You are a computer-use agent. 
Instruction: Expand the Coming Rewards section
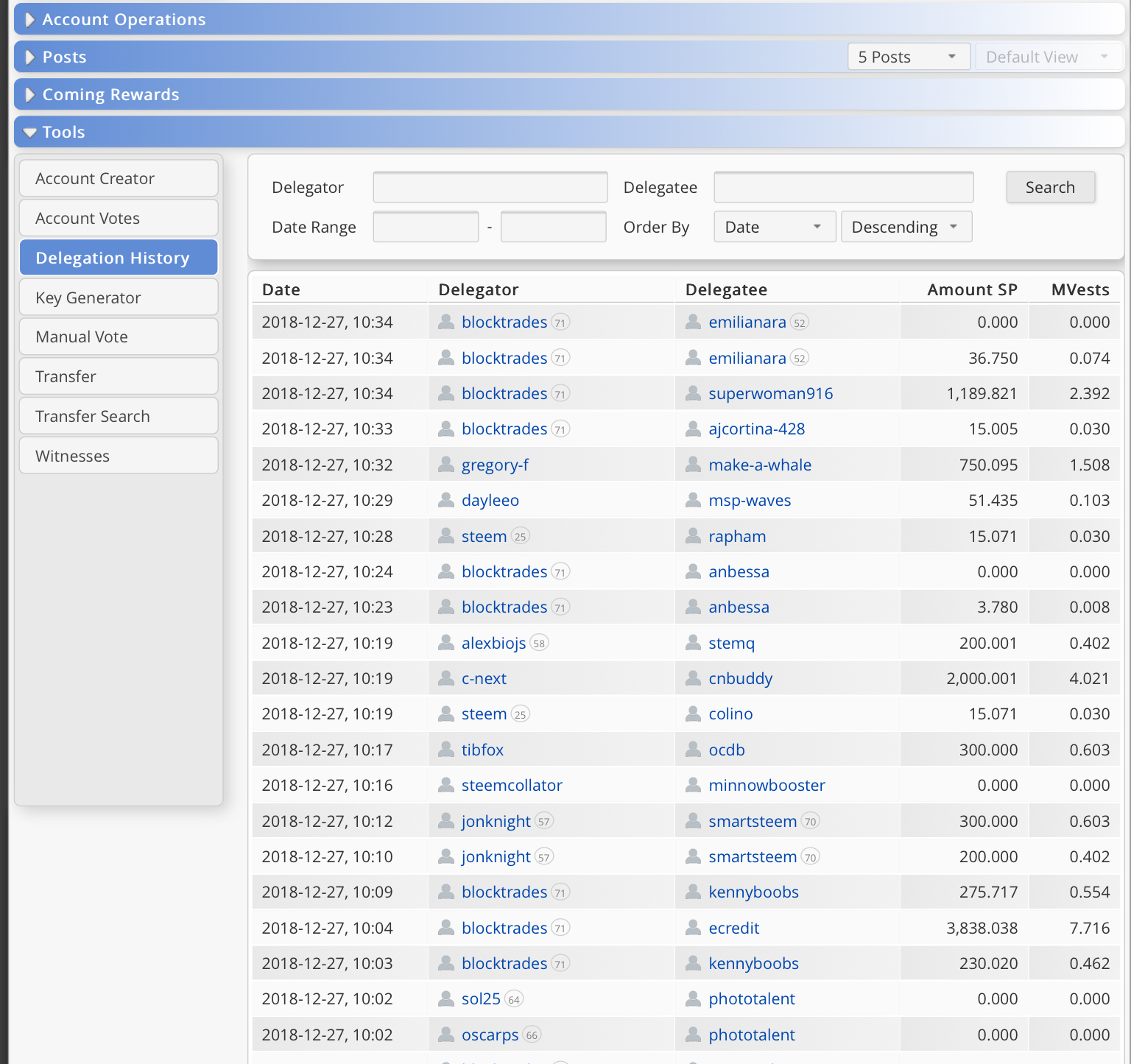tap(568, 94)
